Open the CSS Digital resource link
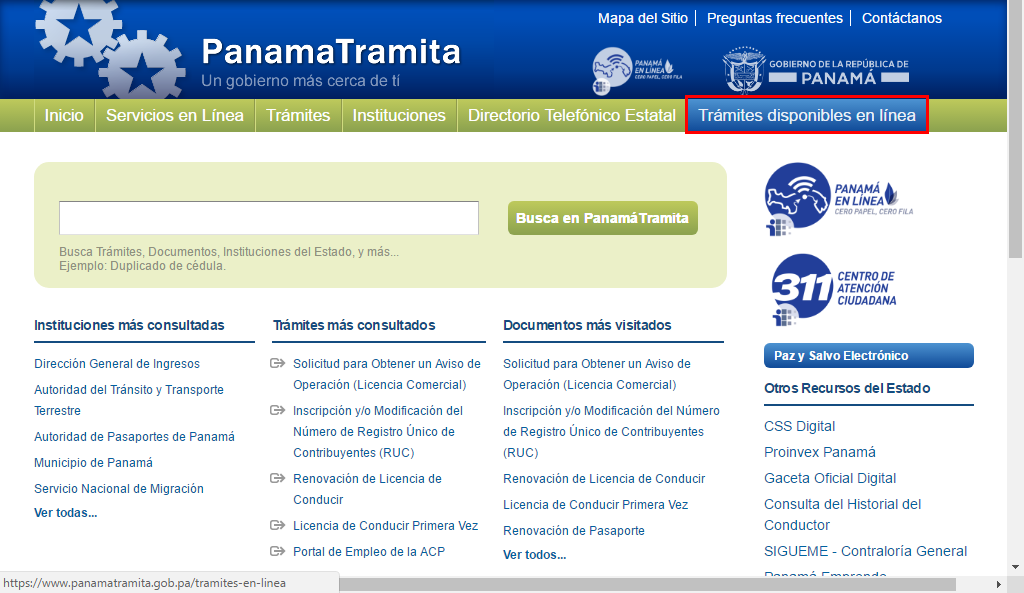Viewport: 1024px width, 593px height. [x=799, y=426]
